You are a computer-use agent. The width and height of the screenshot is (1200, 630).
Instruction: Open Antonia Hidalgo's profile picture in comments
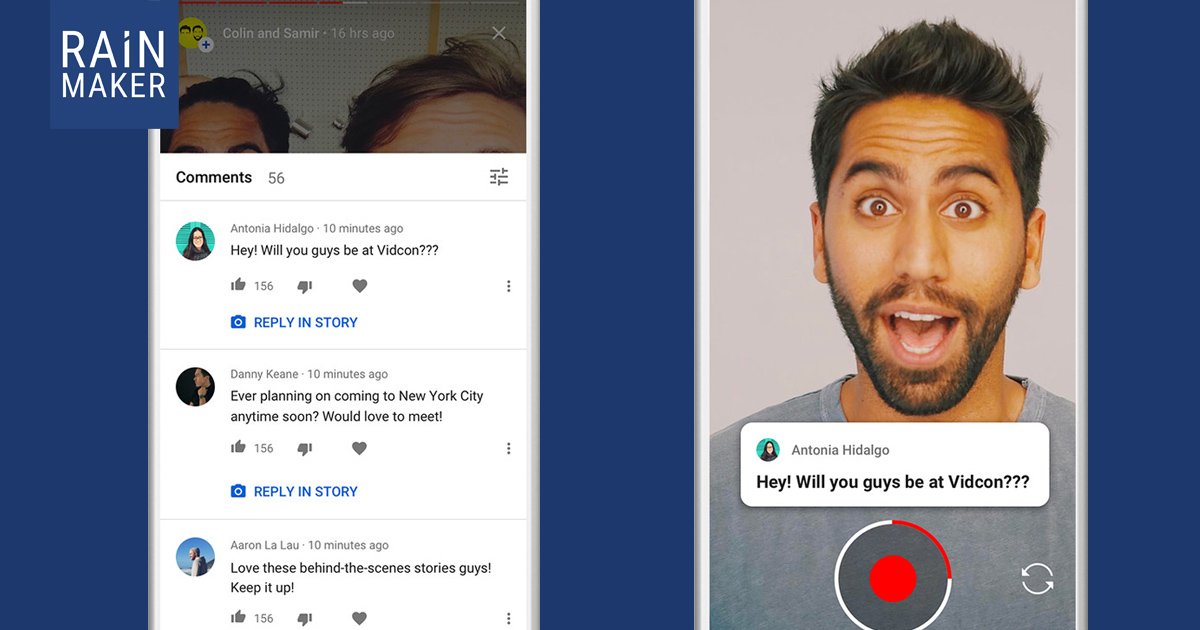[195, 241]
